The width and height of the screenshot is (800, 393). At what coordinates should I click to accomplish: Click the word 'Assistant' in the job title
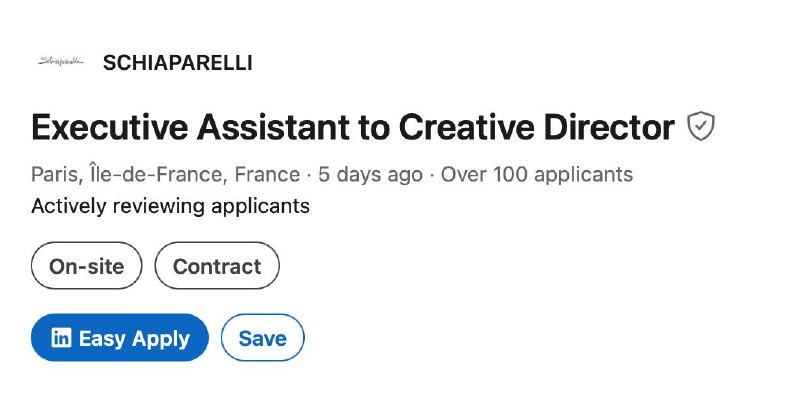pyautogui.click(x=273, y=127)
